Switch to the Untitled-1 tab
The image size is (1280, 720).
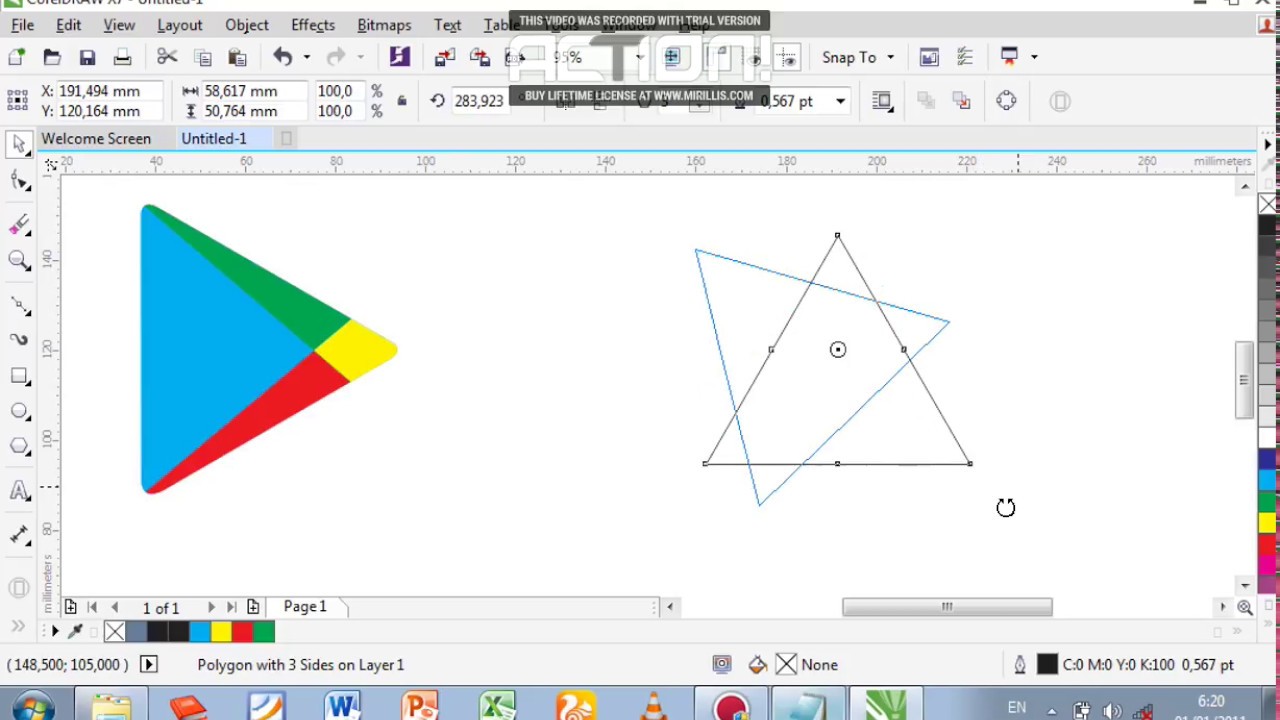click(214, 139)
